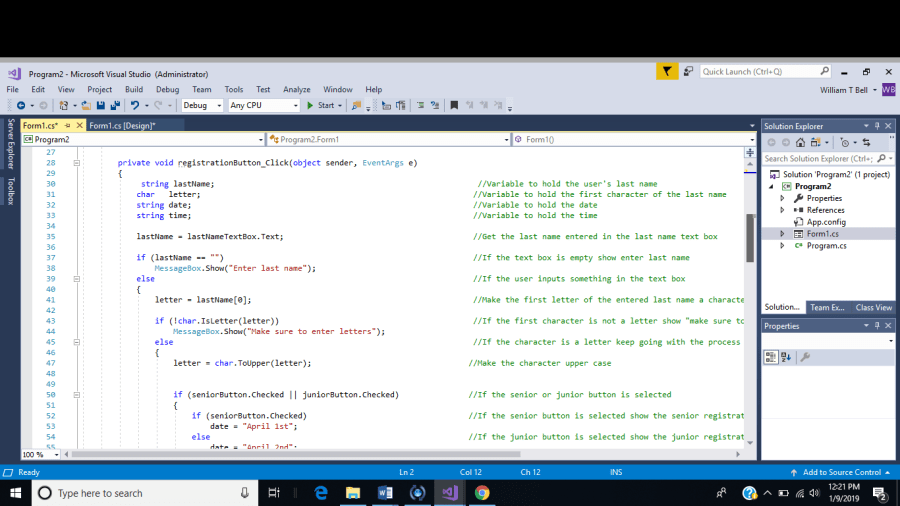Click the Chrome icon in the taskbar
The image size is (900, 506).
coord(482,493)
